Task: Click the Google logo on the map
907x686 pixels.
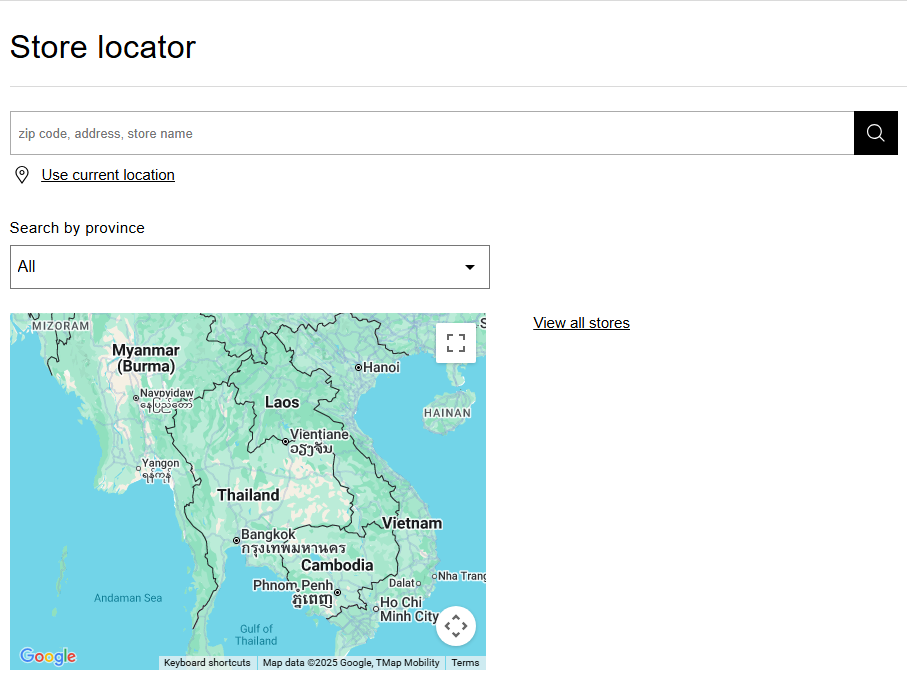Action: tap(47, 656)
